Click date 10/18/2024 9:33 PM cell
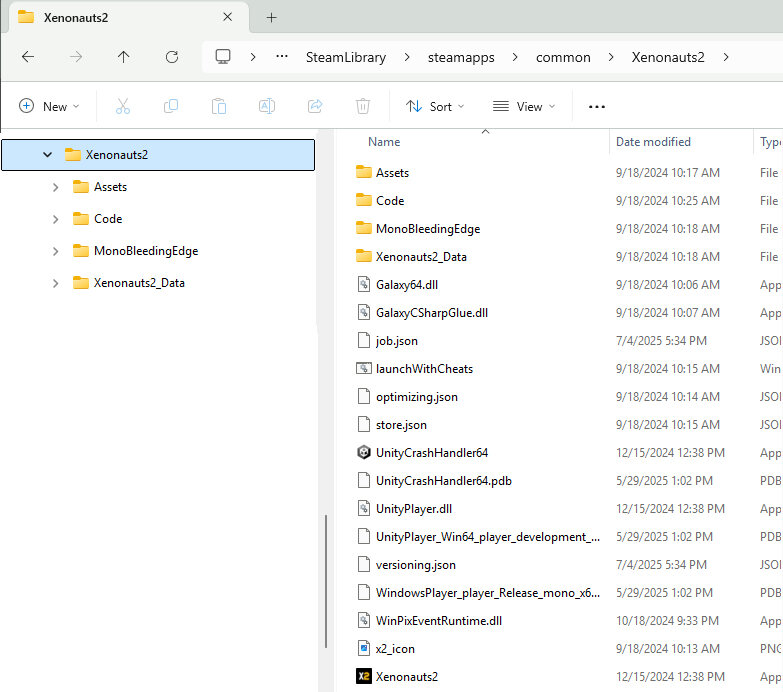This screenshot has width=783, height=692. click(x=667, y=621)
